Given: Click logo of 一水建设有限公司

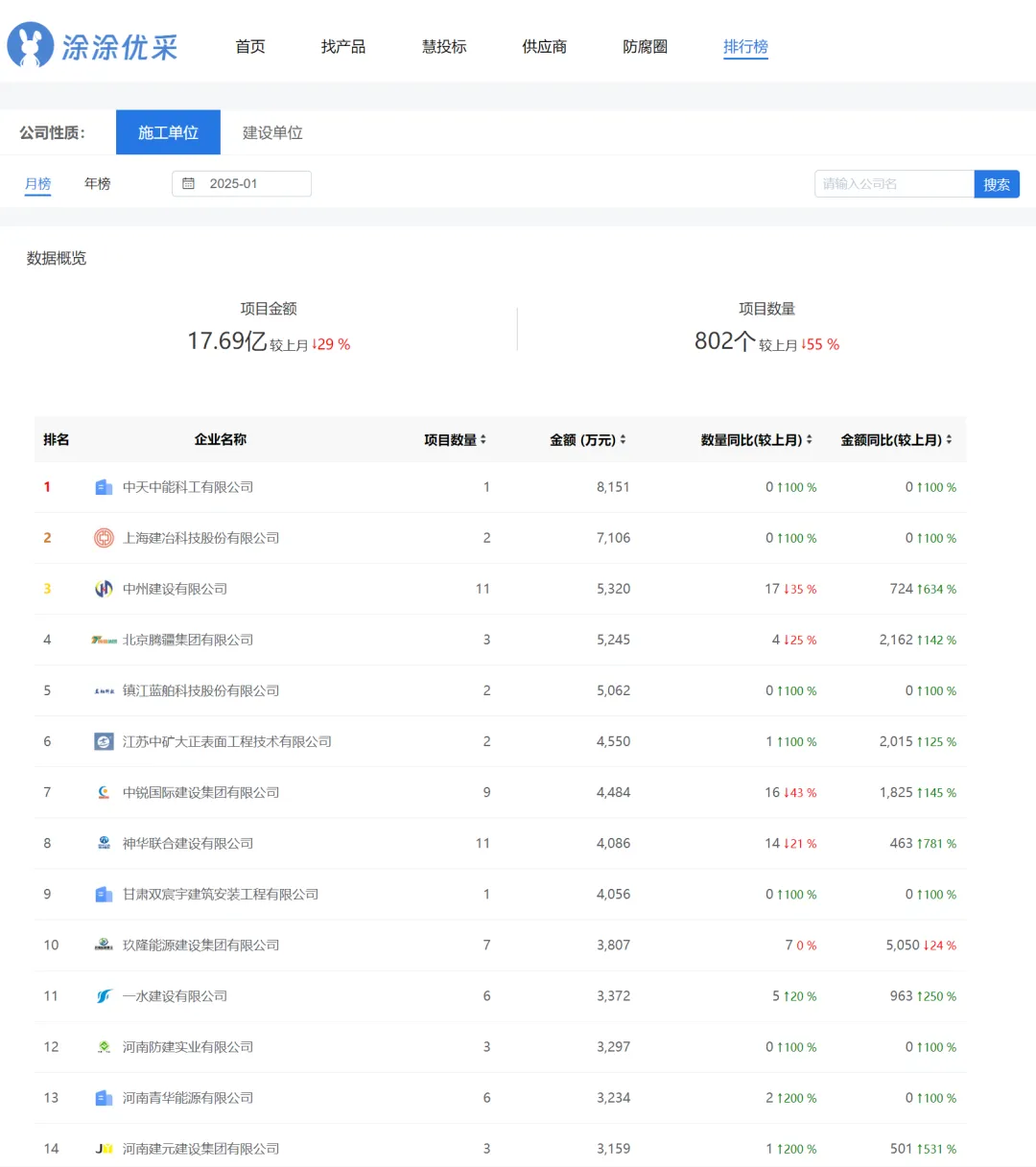Looking at the screenshot, I should pyautogui.click(x=104, y=995).
